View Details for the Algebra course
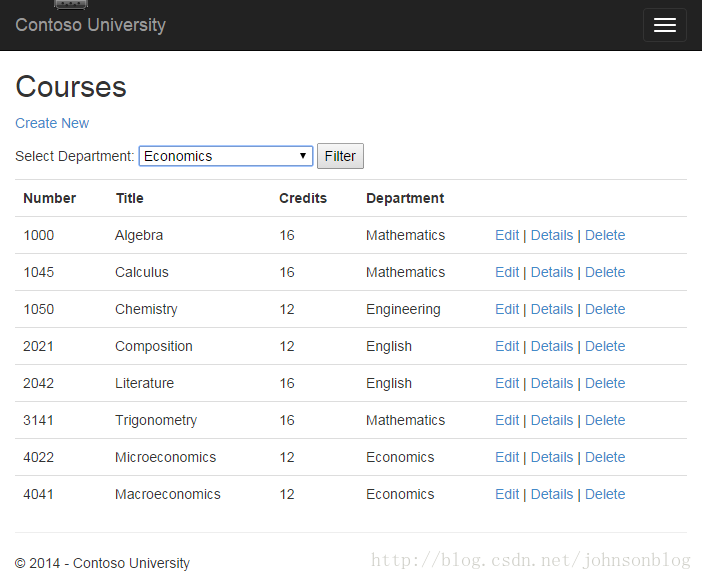The width and height of the screenshot is (702, 580). pyautogui.click(x=552, y=235)
